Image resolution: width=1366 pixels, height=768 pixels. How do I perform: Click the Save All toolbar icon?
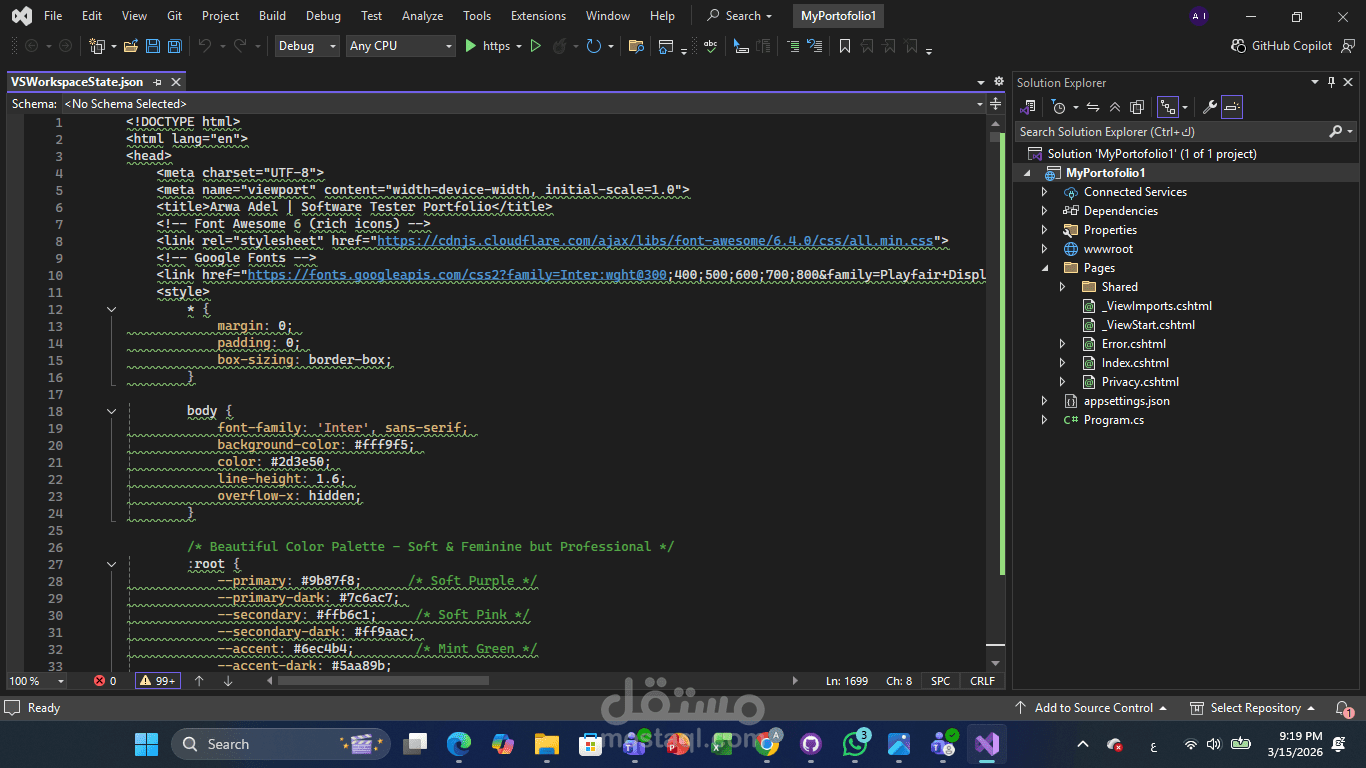click(174, 46)
